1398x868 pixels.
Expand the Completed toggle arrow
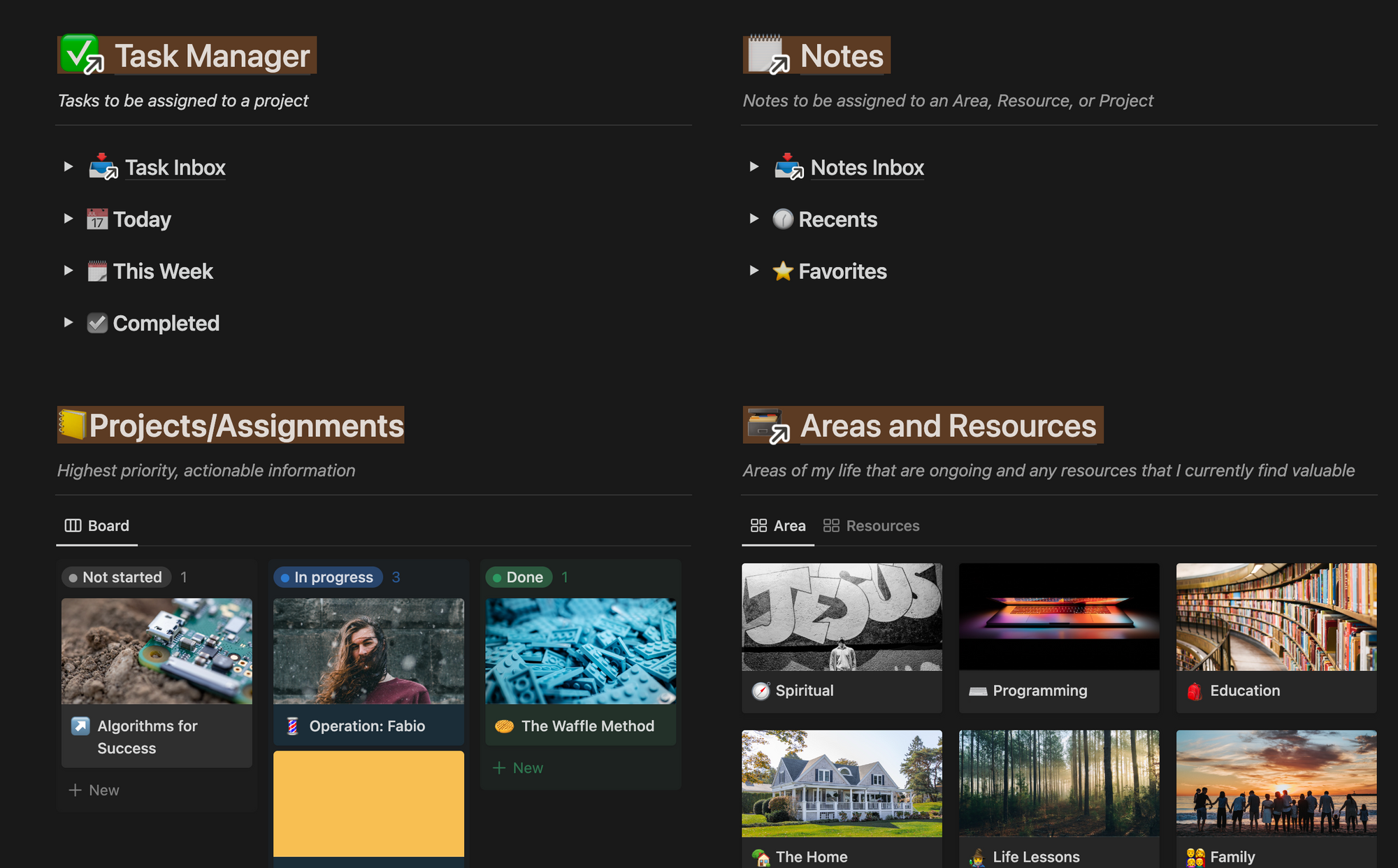pyautogui.click(x=68, y=322)
